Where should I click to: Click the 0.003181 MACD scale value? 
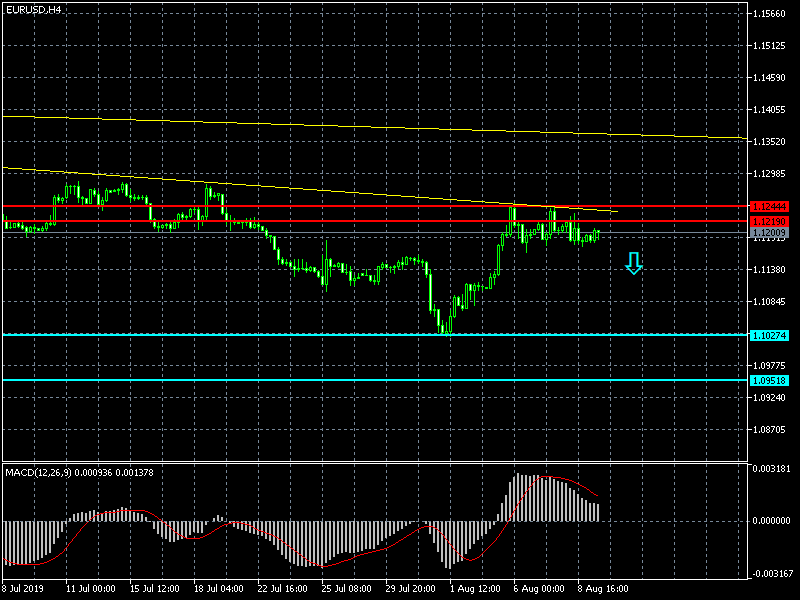pyautogui.click(x=771, y=468)
